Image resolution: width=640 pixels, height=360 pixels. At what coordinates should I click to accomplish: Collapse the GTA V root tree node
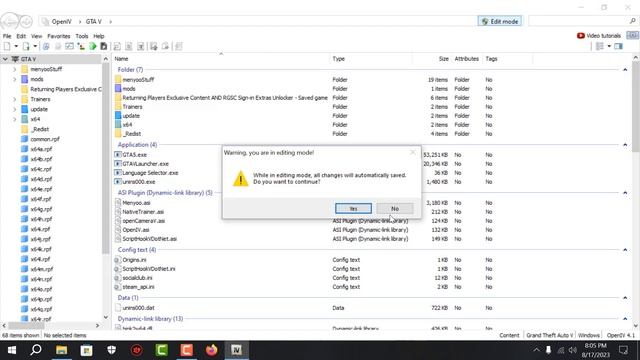tap(5, 59)
